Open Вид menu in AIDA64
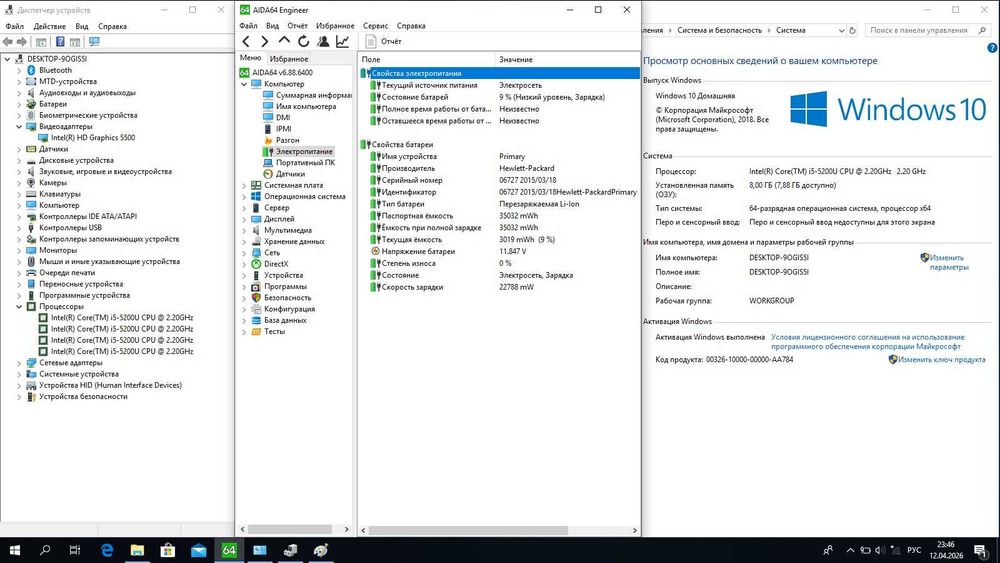1000x563 pixels. point(272,26)
